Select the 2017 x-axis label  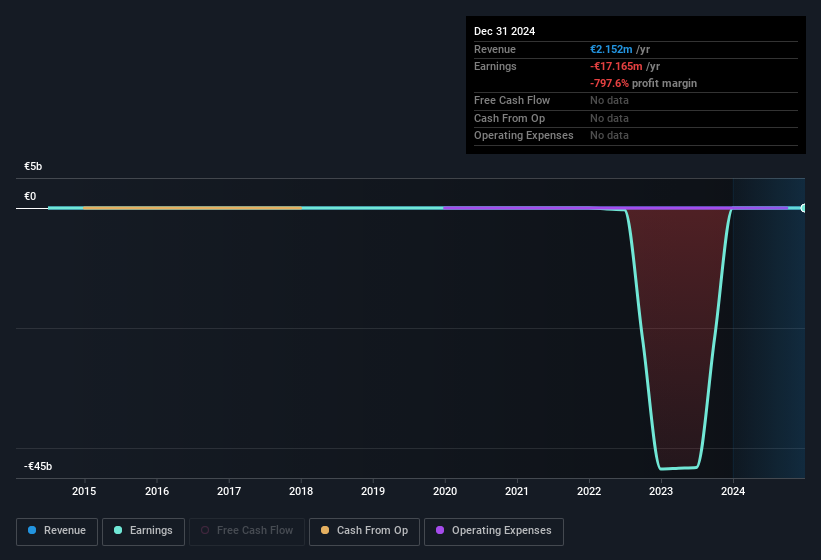coord(229,491)
